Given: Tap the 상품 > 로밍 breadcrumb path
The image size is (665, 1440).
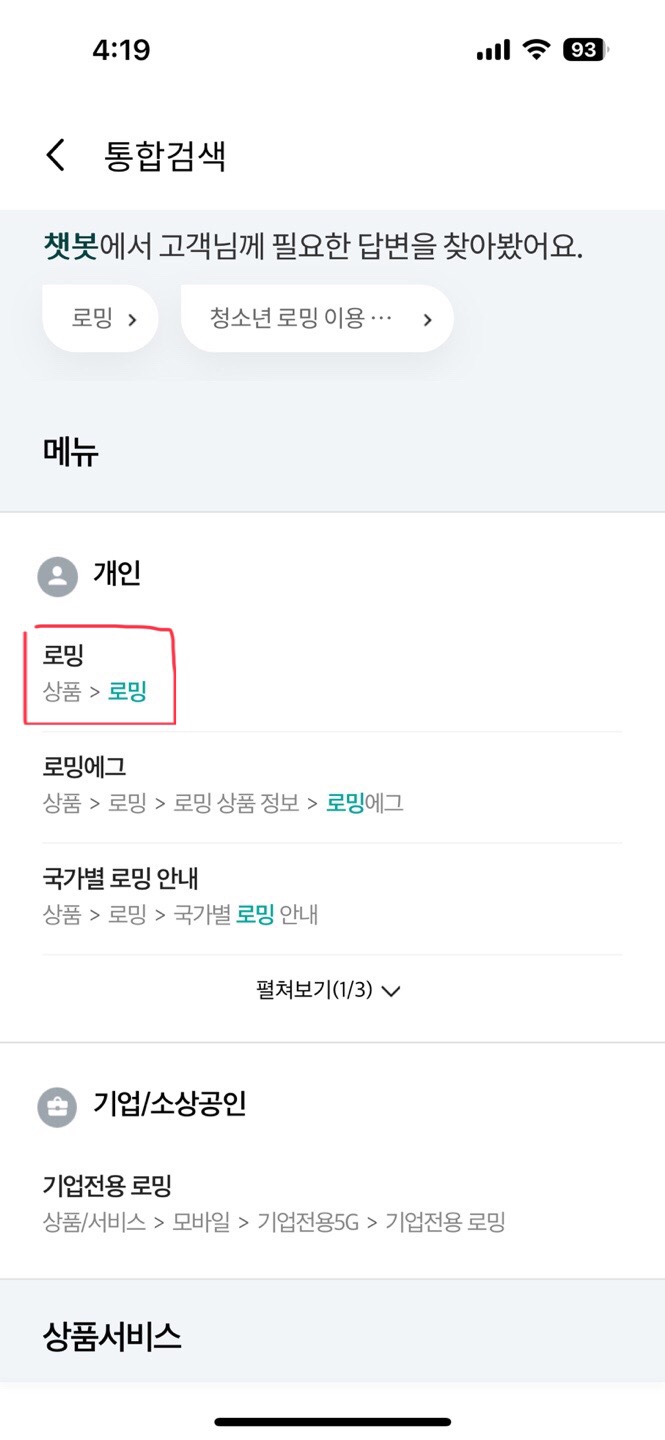Looking at the screenshot, I should coord(95,691).
